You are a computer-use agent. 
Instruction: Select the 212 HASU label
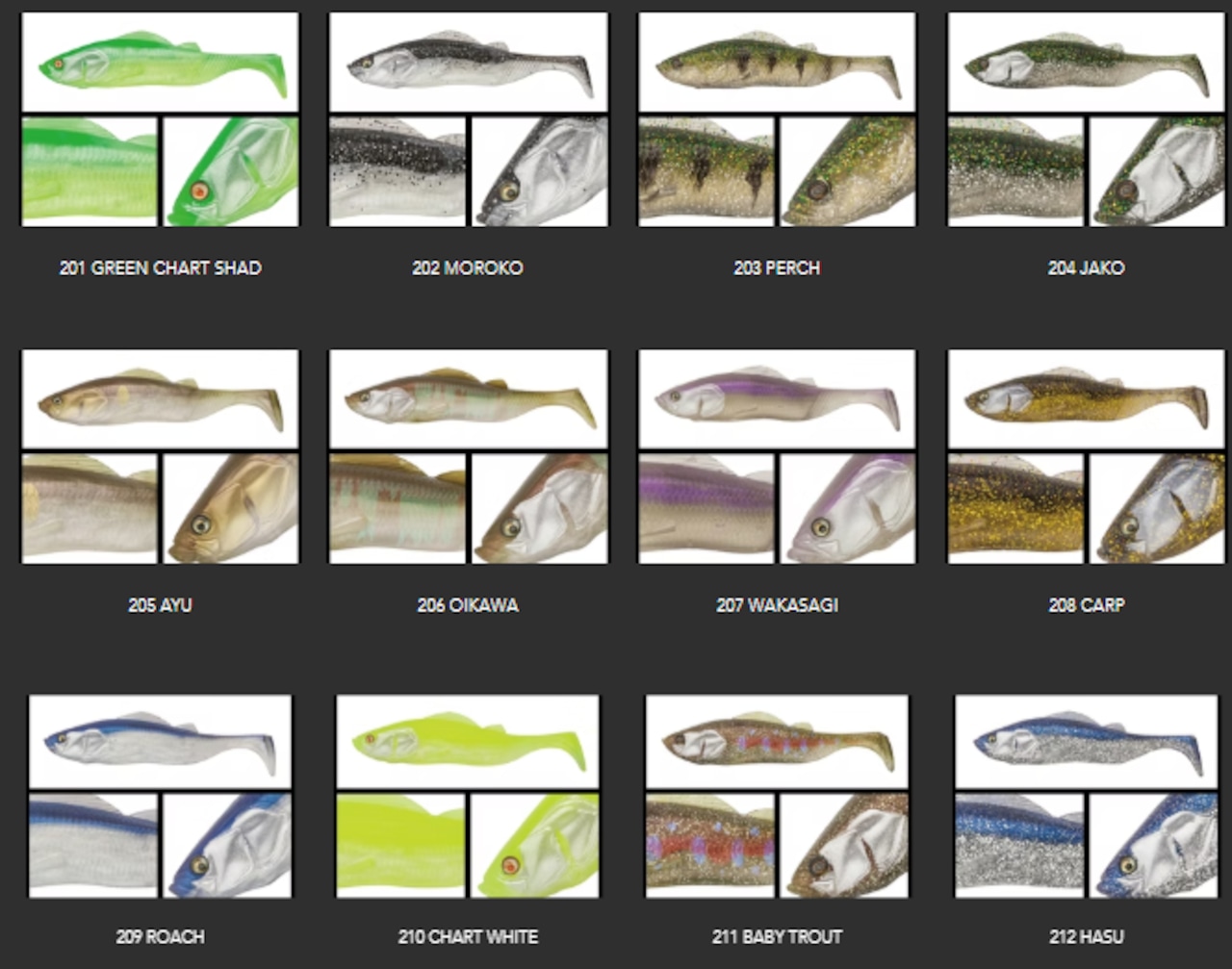click(x=1087, y=936)
